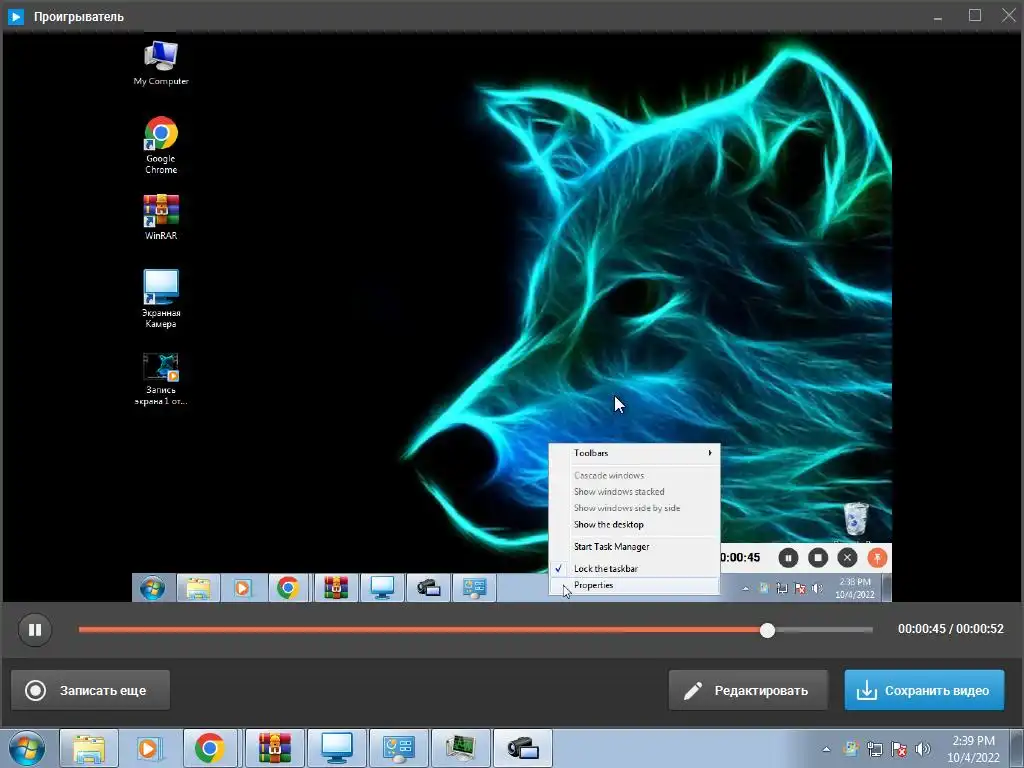Open the Action Center flag in the bottom tray

pos(899,749)
